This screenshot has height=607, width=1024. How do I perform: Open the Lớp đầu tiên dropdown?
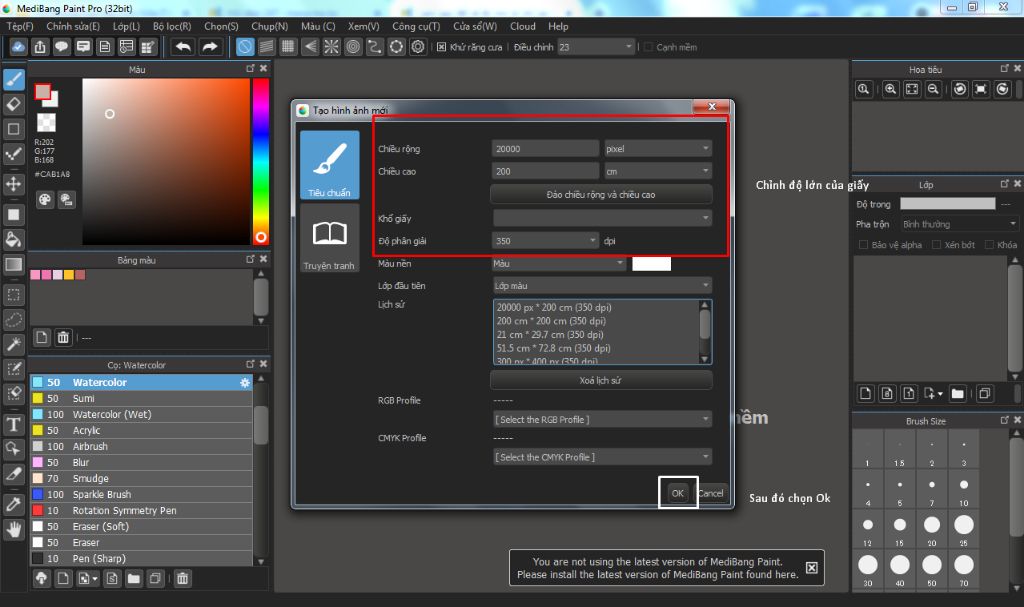(x=602, y=286)
